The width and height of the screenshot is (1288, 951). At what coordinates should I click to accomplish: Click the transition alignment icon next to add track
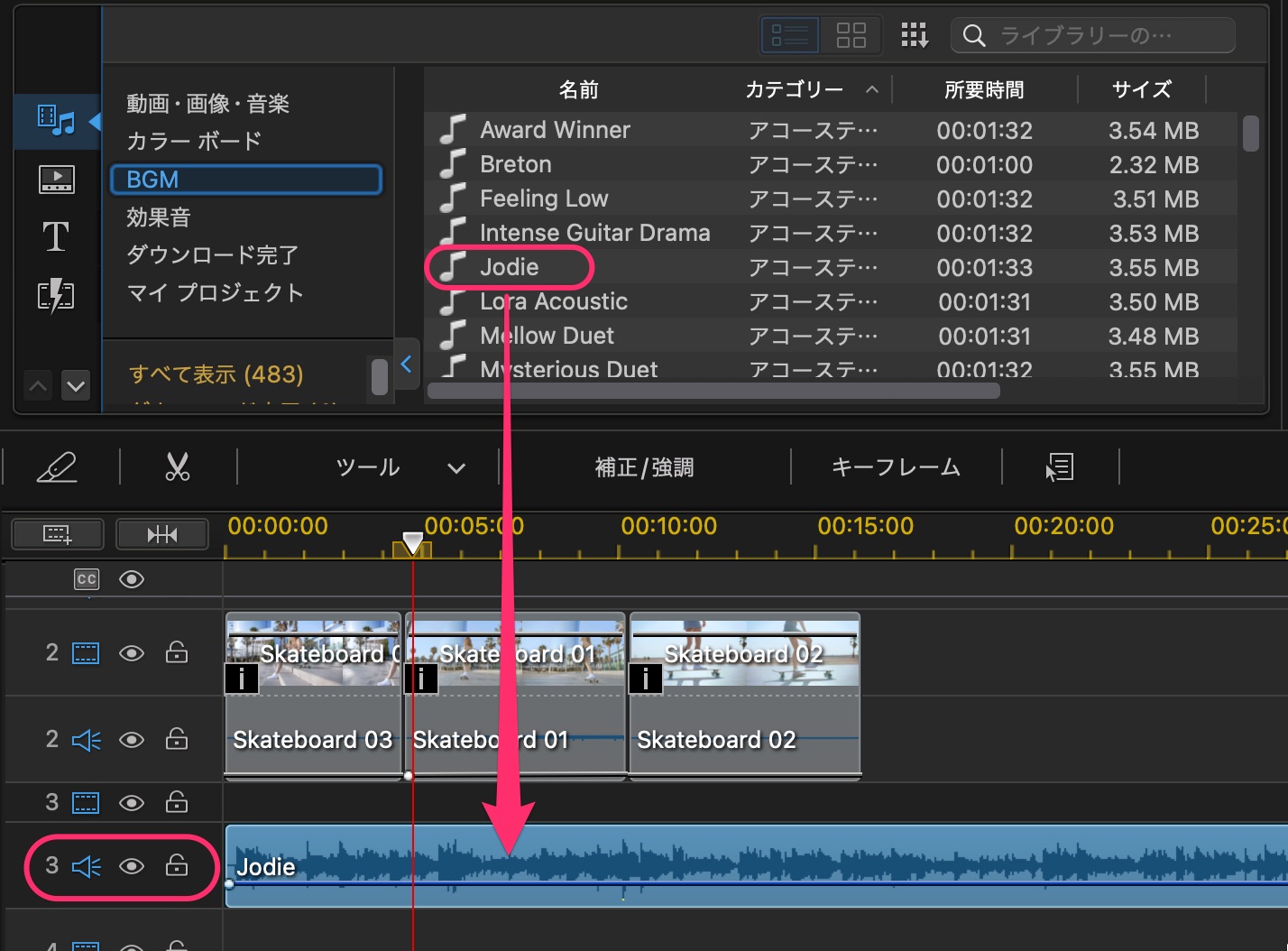(162, 533)
